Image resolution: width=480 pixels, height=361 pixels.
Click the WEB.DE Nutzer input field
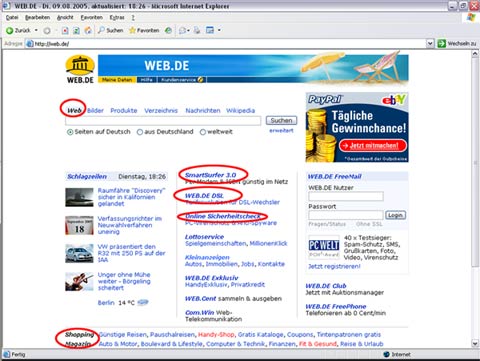coord(346,196)
